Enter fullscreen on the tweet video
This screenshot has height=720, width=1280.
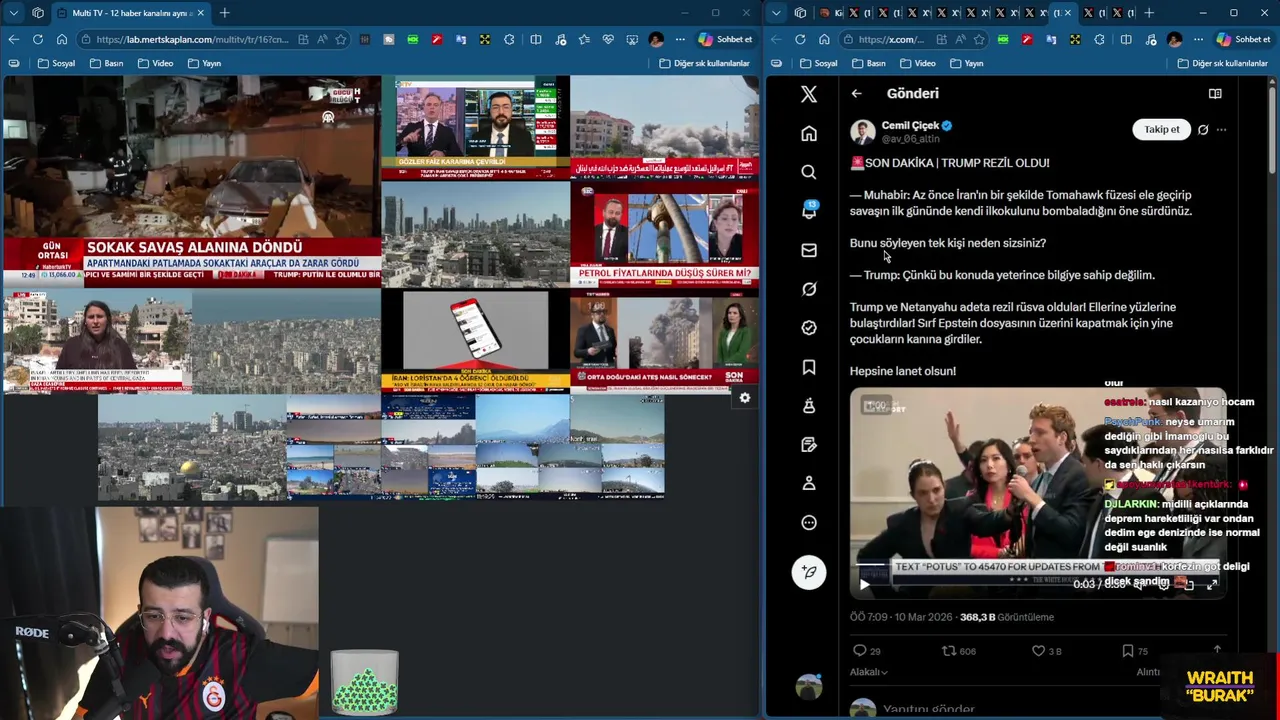1212,584
